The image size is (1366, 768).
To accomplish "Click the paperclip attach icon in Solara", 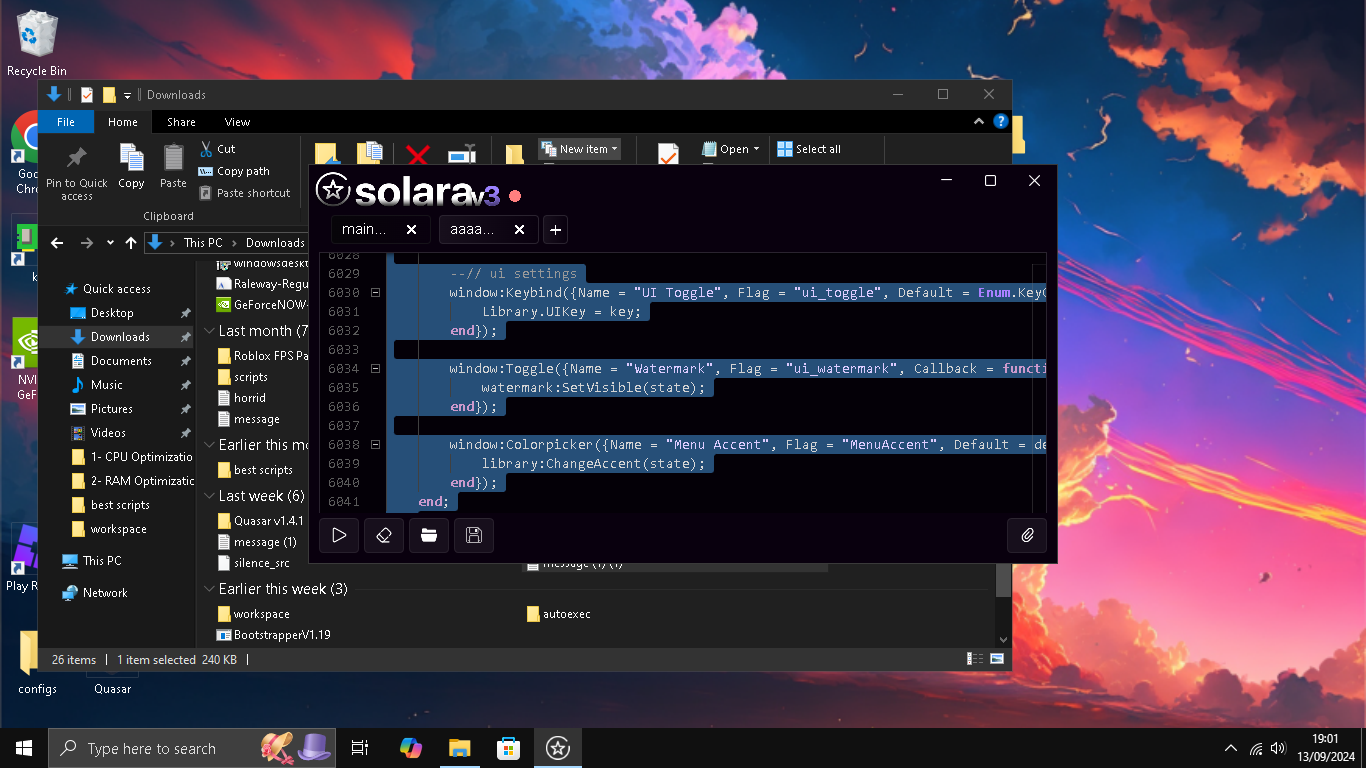I will pos(1027,535).
